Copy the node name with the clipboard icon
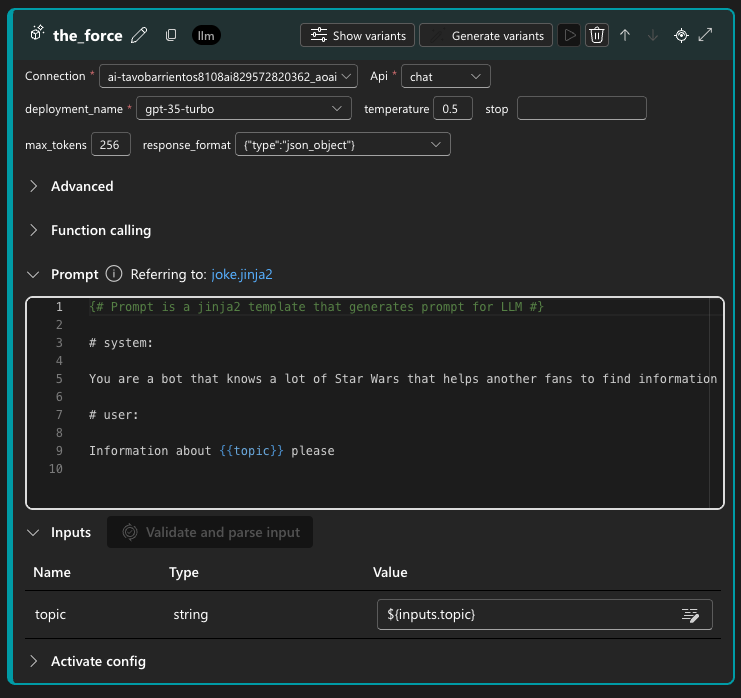 [x=171, y=35]
